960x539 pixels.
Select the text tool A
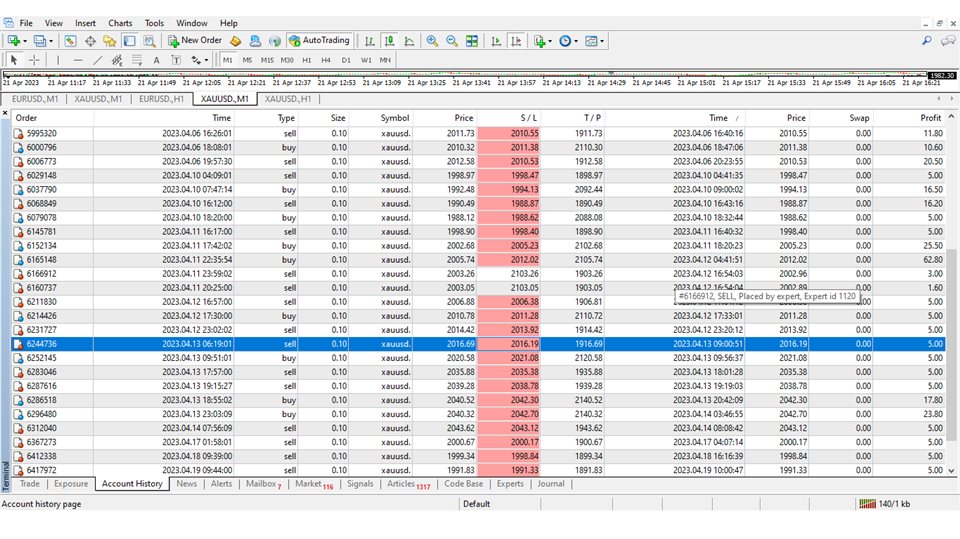click(156, 60)
